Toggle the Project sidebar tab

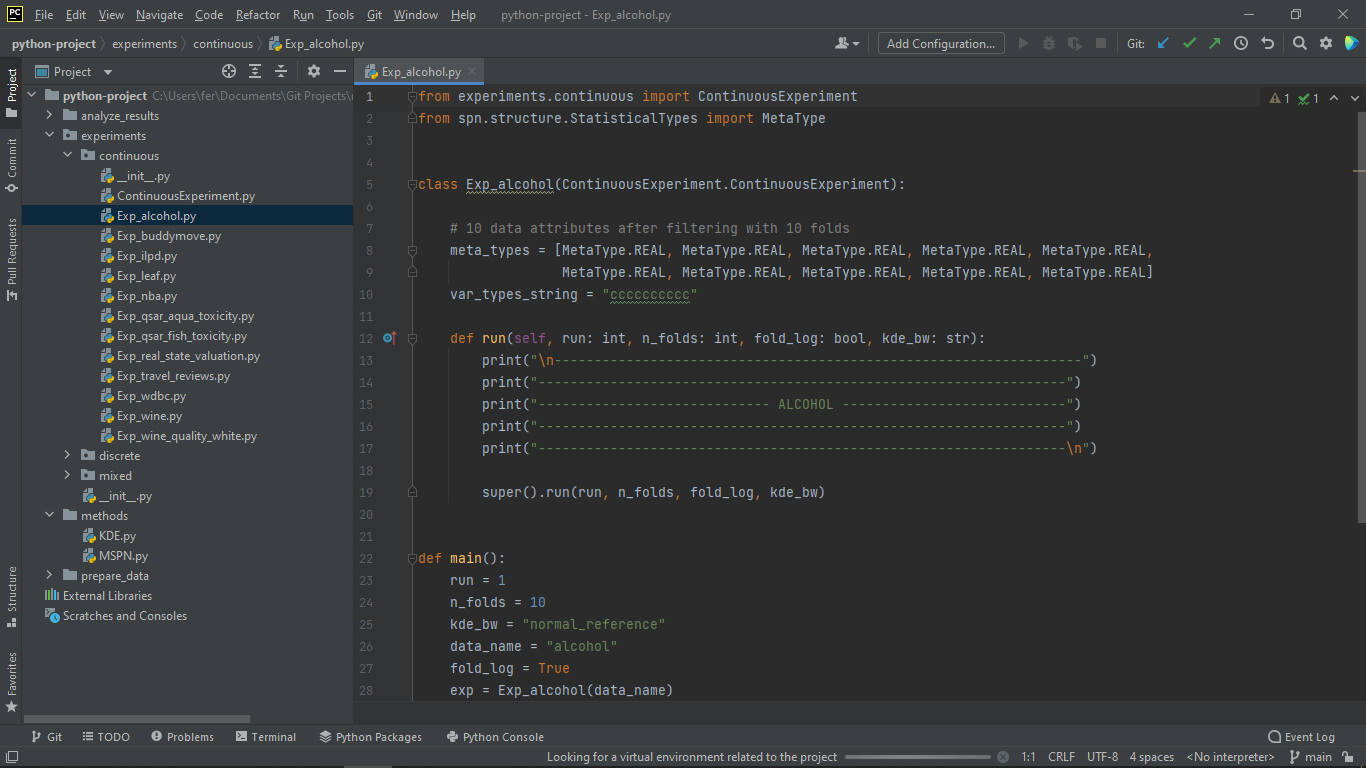tap(11, 92)
